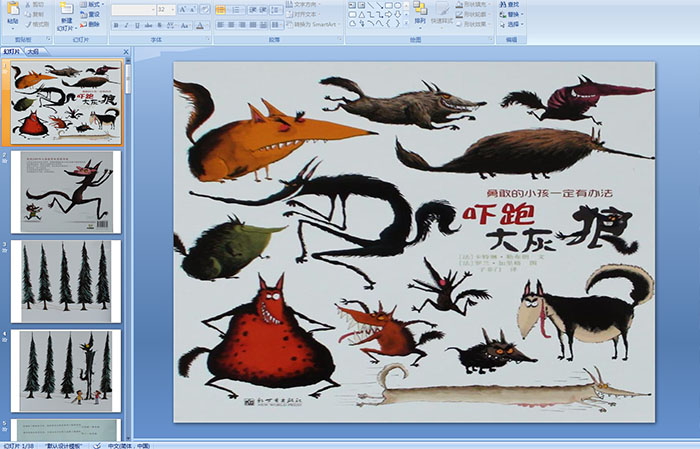The image size is (700, 449).
Task: Click the Copy (复制) command
Action: (x=34, y=14)
